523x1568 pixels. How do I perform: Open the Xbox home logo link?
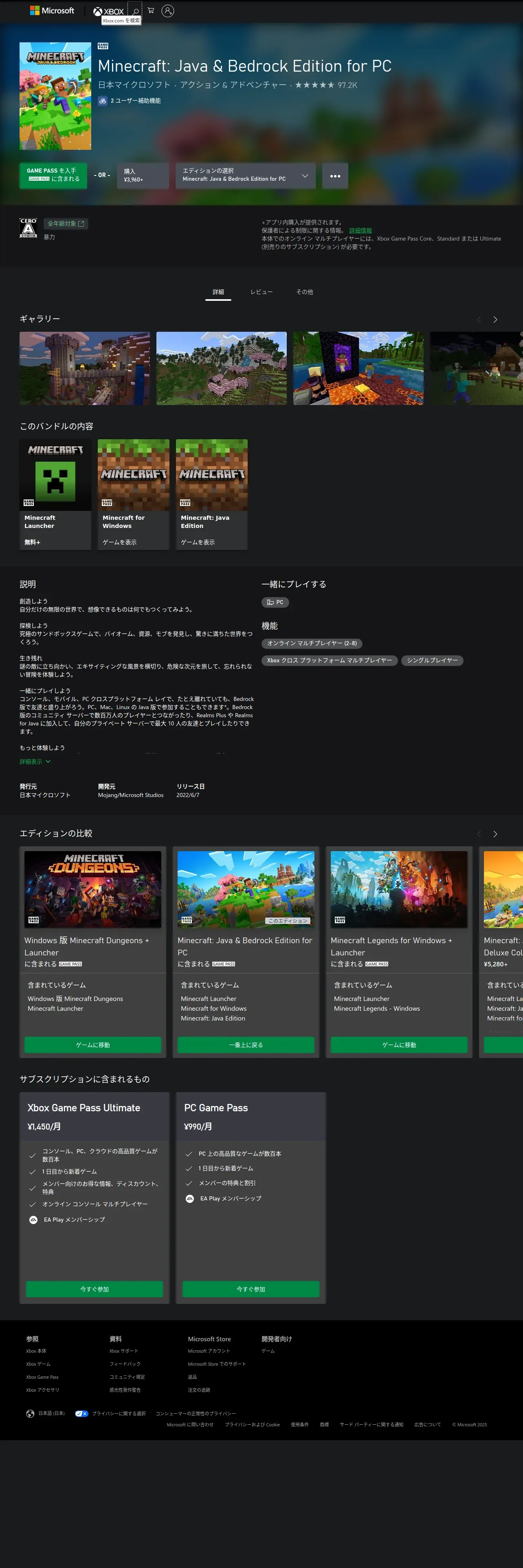point(108,11)
